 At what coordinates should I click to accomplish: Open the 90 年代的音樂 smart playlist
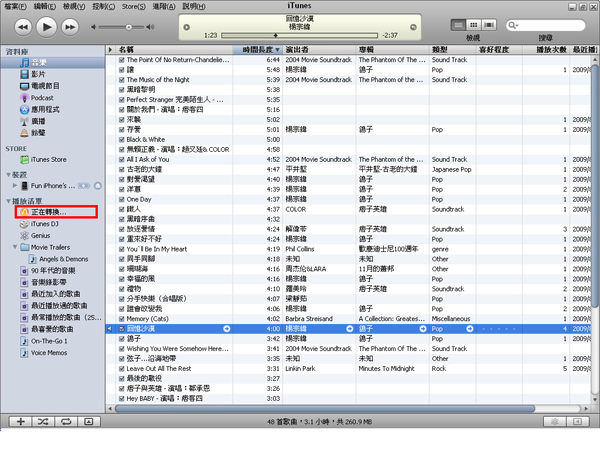48,271
